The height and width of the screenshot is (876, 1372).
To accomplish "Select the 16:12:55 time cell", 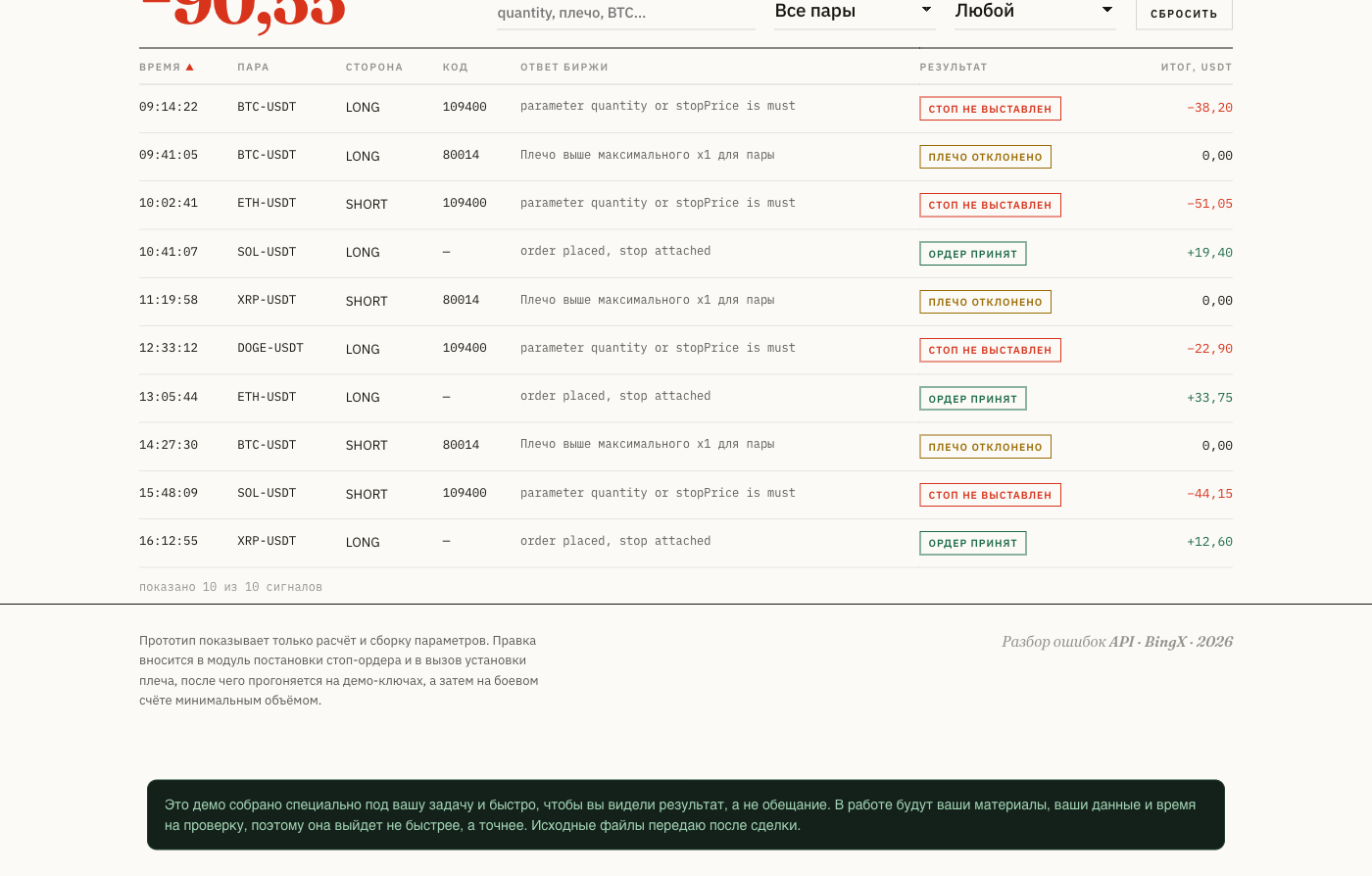I will coord(169,541).
